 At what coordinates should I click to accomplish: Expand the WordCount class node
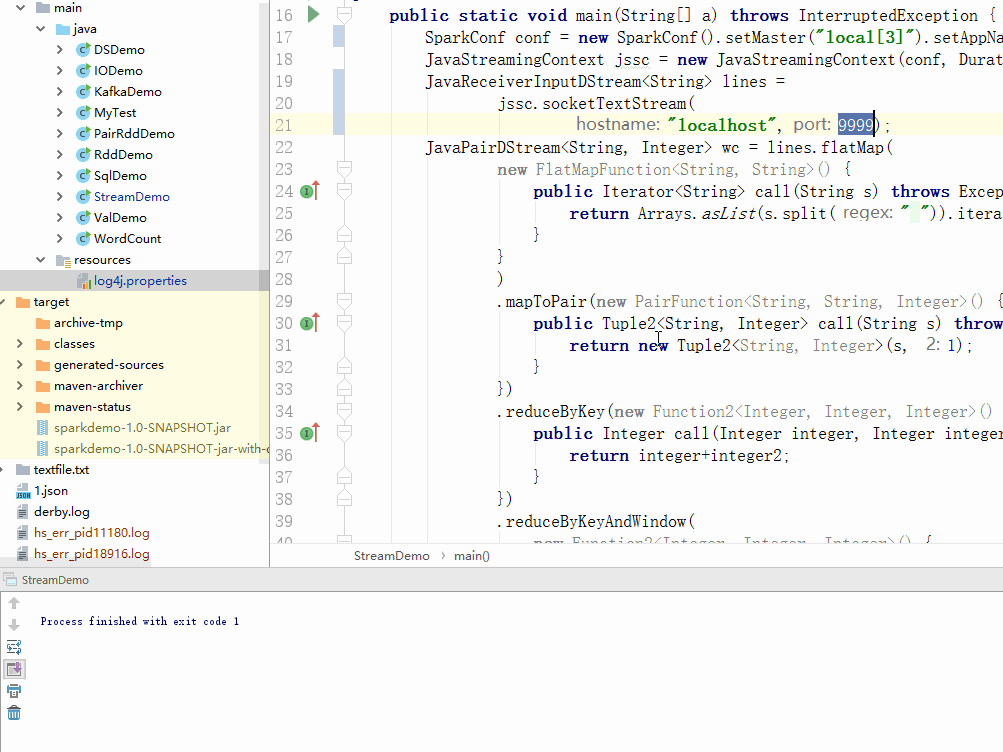(x=59, y=239)
